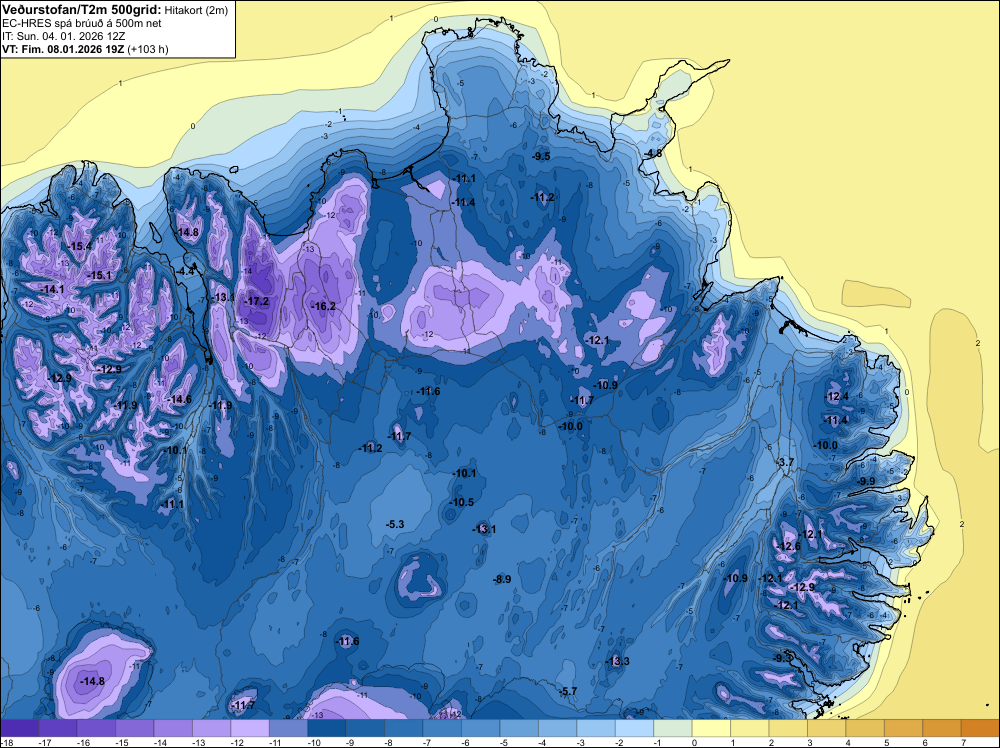Click the 5 label on the colour legend scale

tap(886, 743)
